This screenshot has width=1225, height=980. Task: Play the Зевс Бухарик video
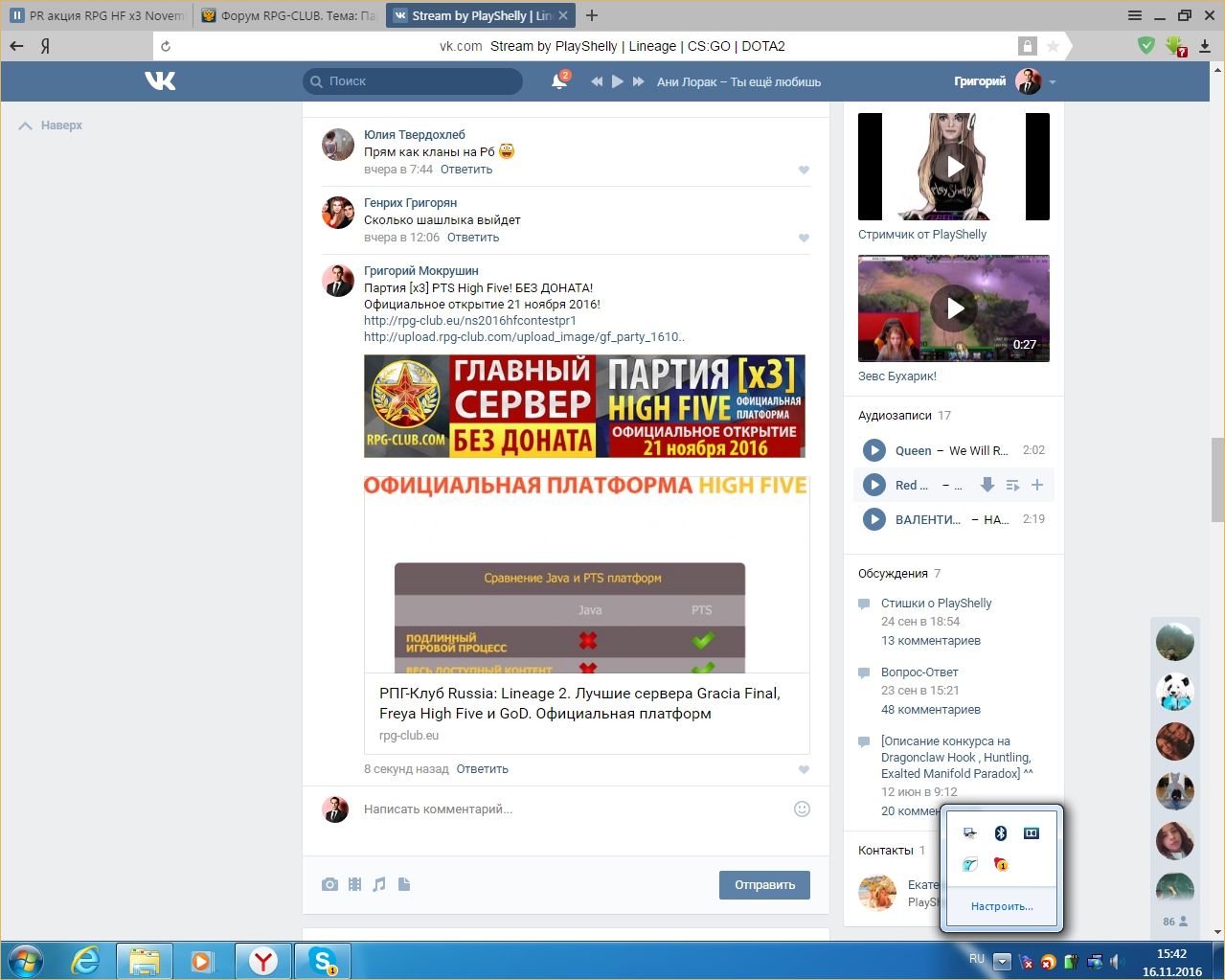tap(954, 308)
